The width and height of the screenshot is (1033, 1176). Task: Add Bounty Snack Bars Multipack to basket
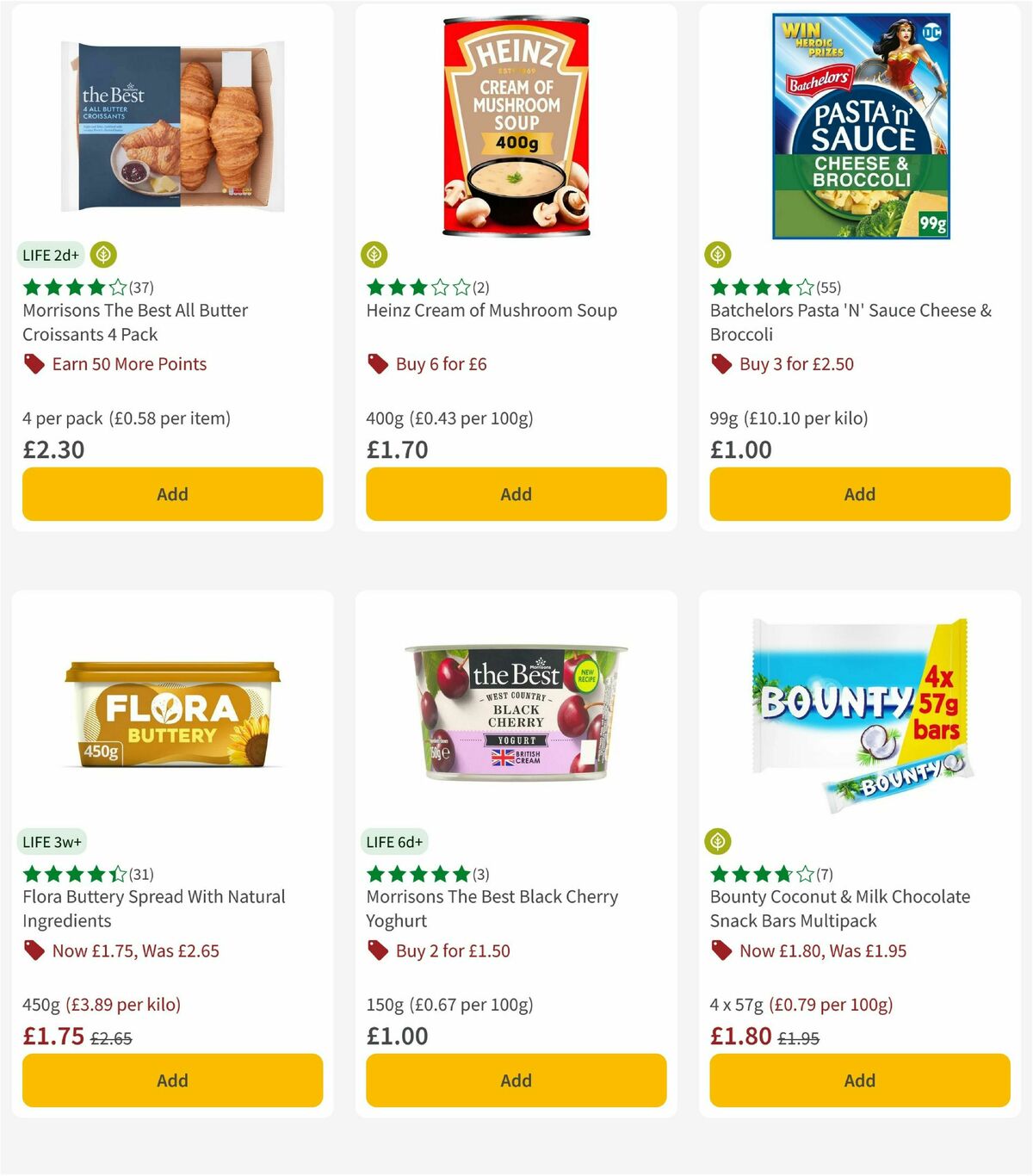858,1080
